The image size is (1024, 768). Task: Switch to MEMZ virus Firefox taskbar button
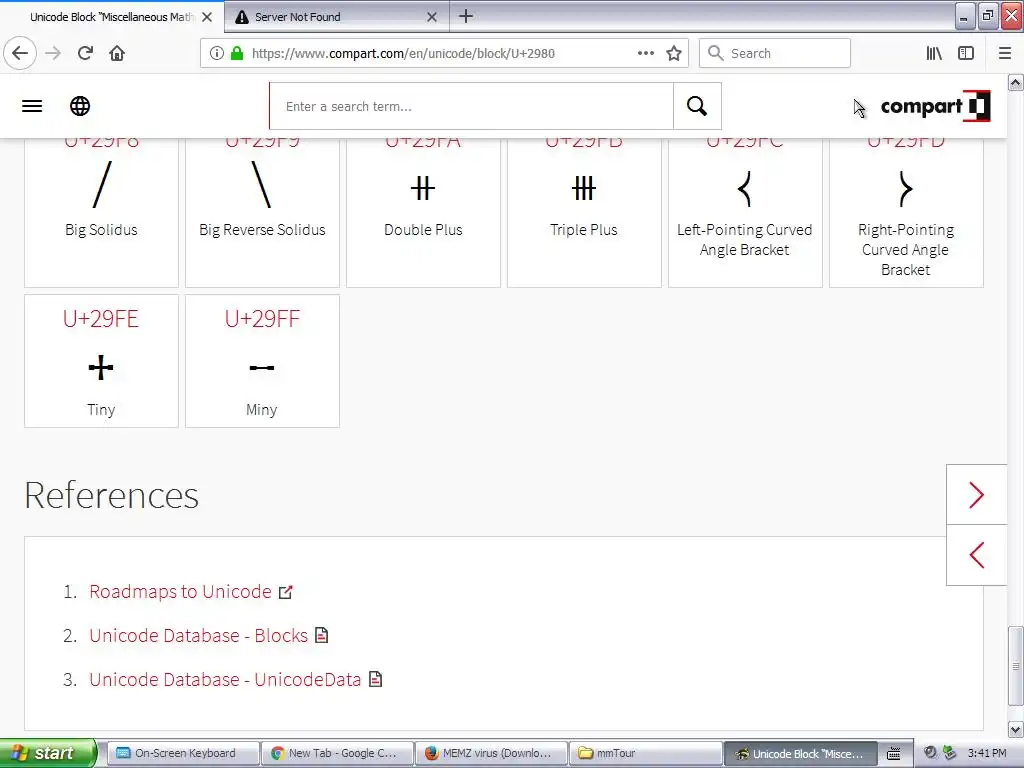click(491, 753)
